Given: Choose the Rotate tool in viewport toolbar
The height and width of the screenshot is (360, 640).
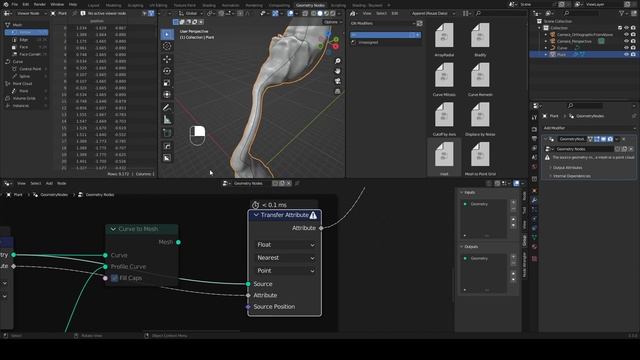Looking at the screenshot, I should (167, 71).
